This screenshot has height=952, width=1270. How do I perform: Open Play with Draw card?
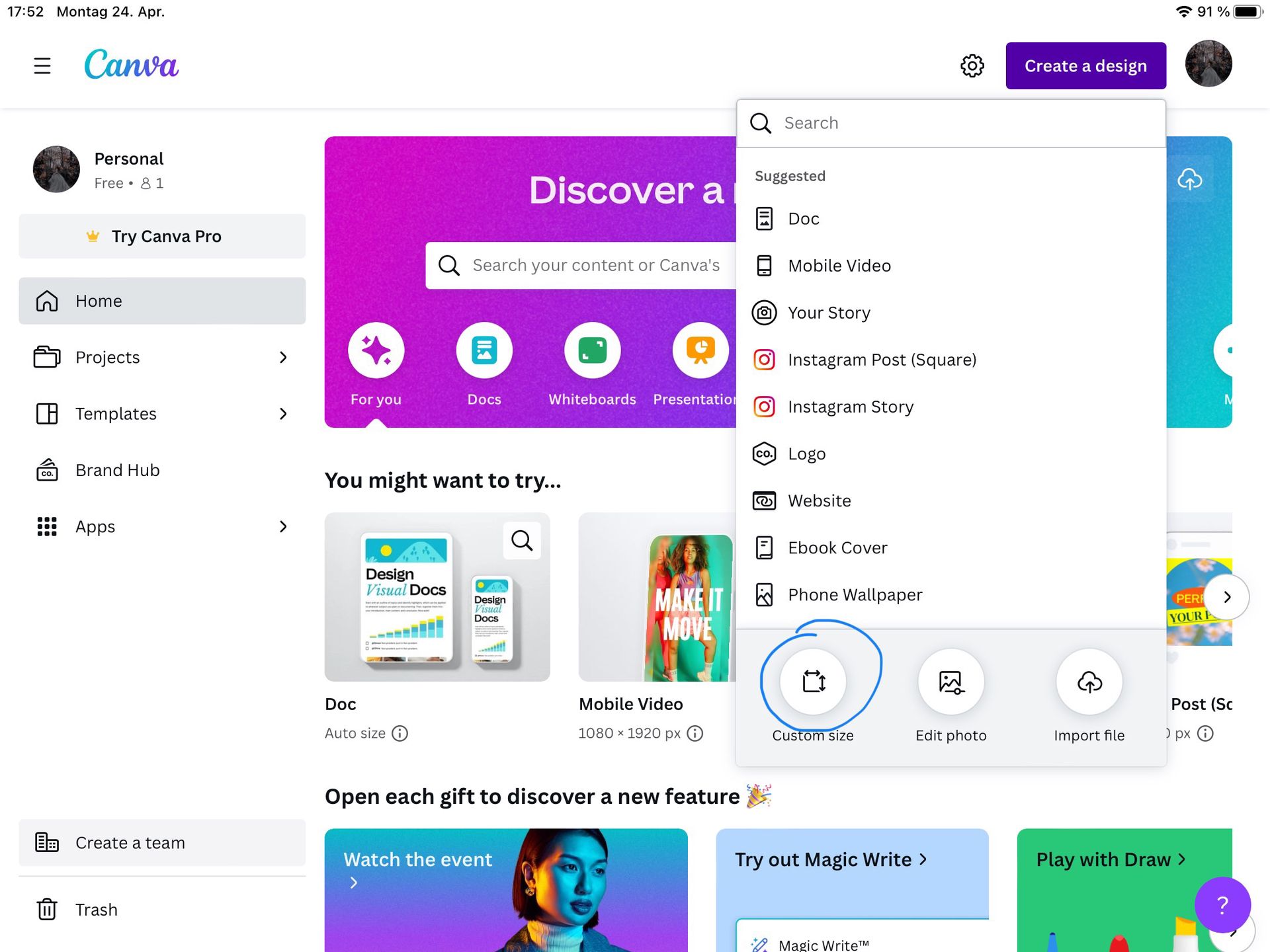1124,891
